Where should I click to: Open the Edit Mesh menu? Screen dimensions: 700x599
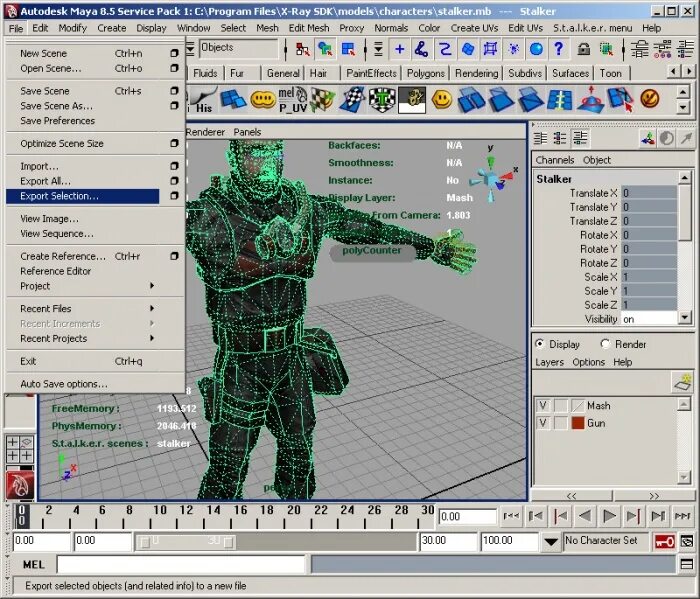pyautogui.click(x=309, y=28)
